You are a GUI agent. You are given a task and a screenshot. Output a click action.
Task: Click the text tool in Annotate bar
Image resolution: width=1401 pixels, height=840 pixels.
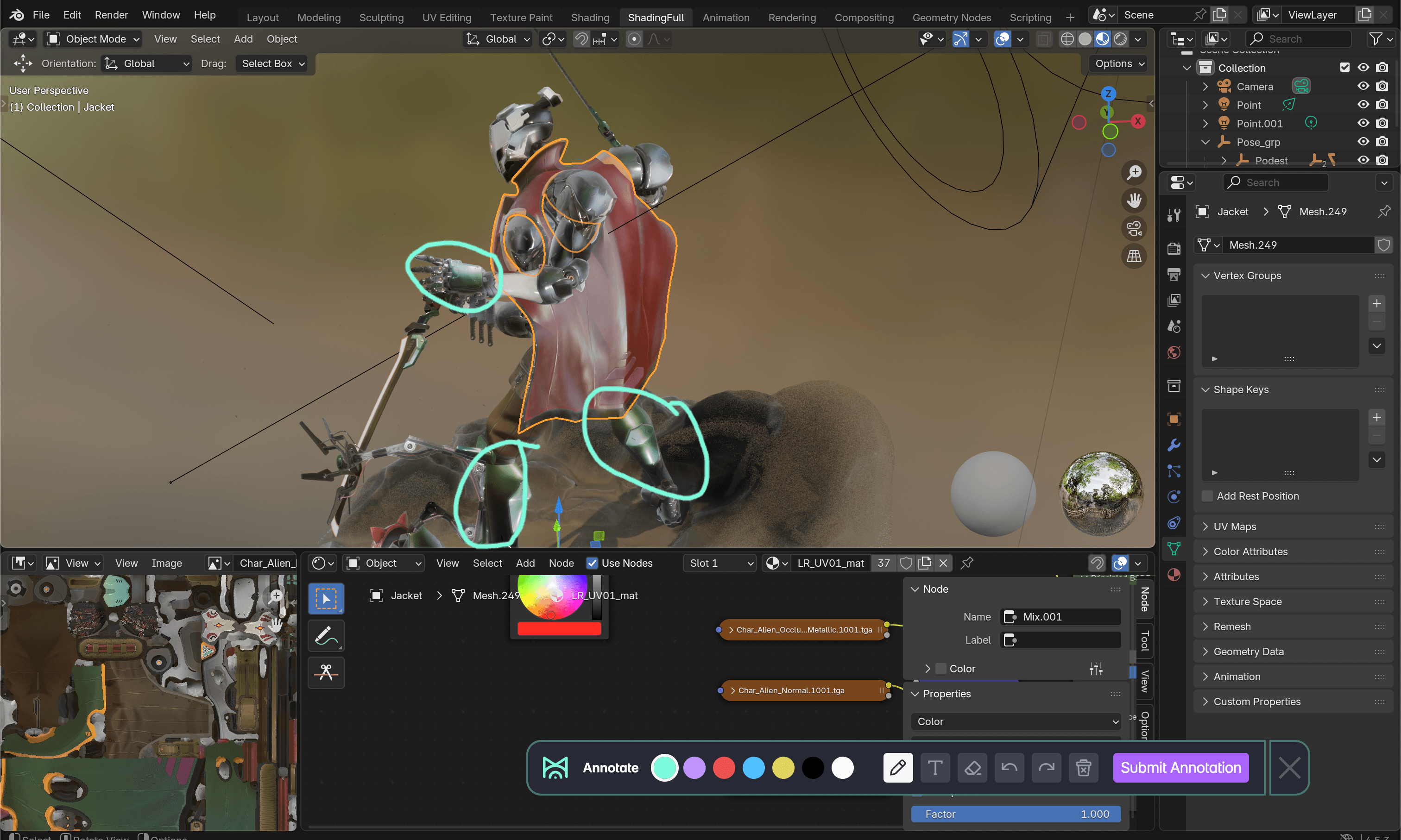click(935, 768)
